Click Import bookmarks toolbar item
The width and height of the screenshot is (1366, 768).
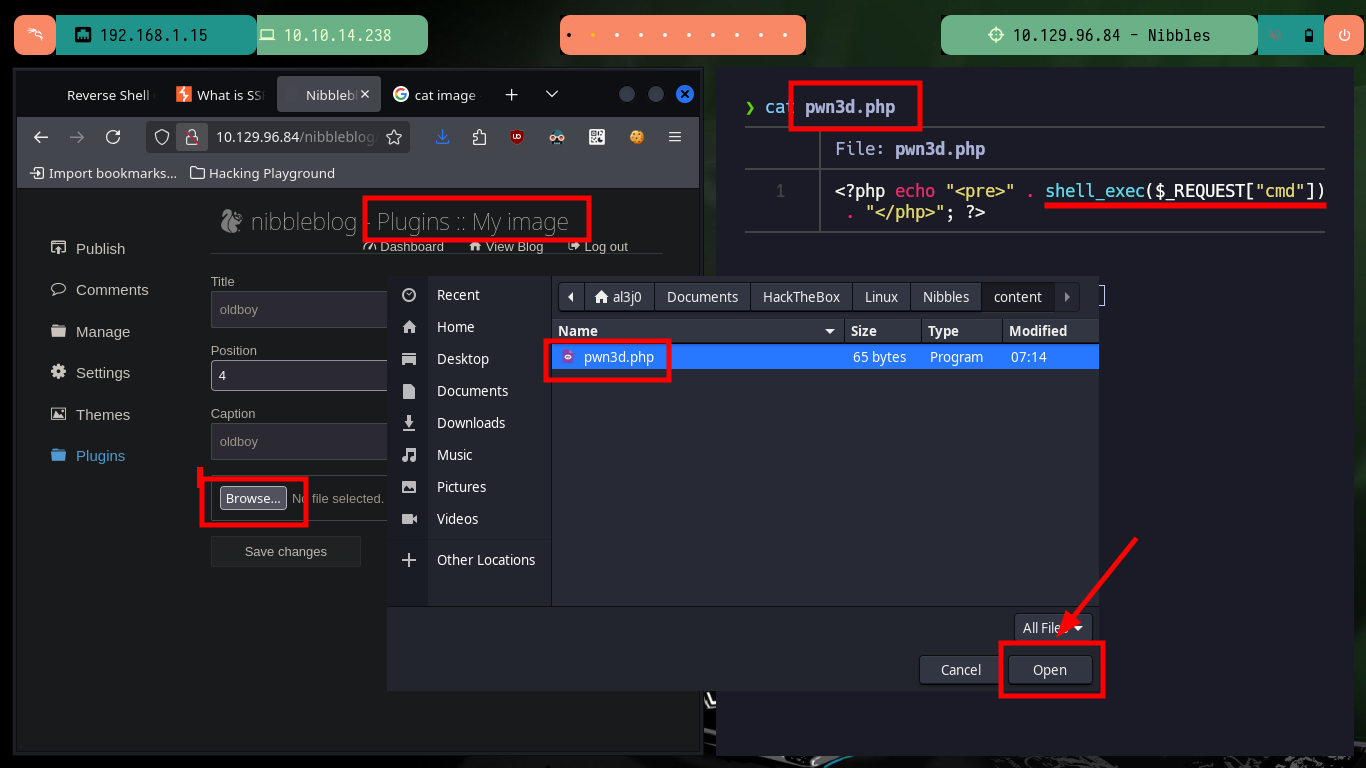point(104,173)
